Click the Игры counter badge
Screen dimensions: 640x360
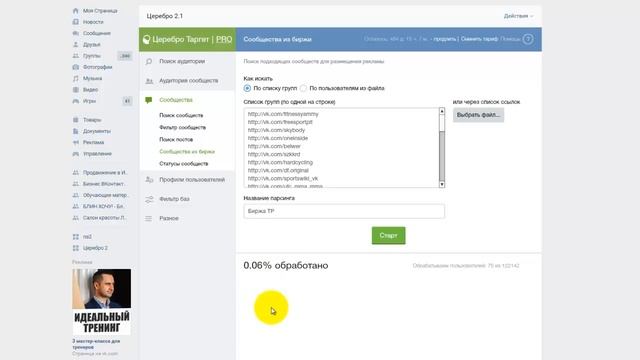[127, 101]
